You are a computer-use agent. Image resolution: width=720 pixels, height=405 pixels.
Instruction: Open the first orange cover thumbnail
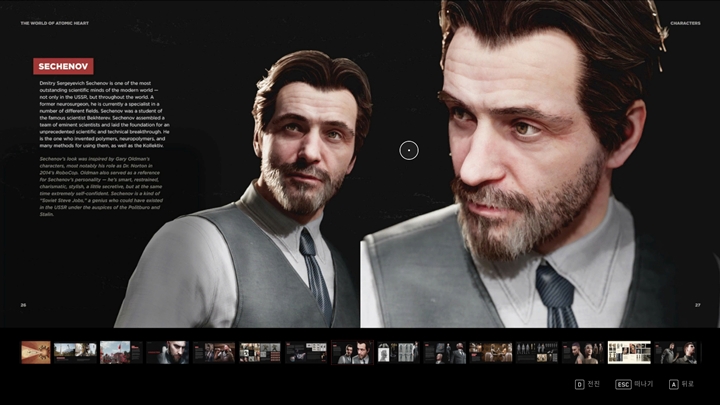tap(35, 352)
